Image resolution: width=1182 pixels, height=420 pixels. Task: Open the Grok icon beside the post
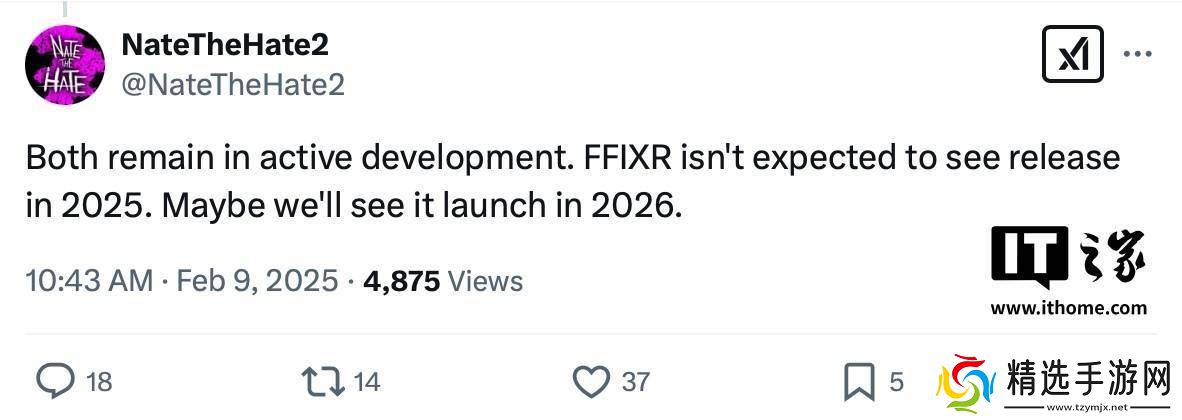(1072, 53)
